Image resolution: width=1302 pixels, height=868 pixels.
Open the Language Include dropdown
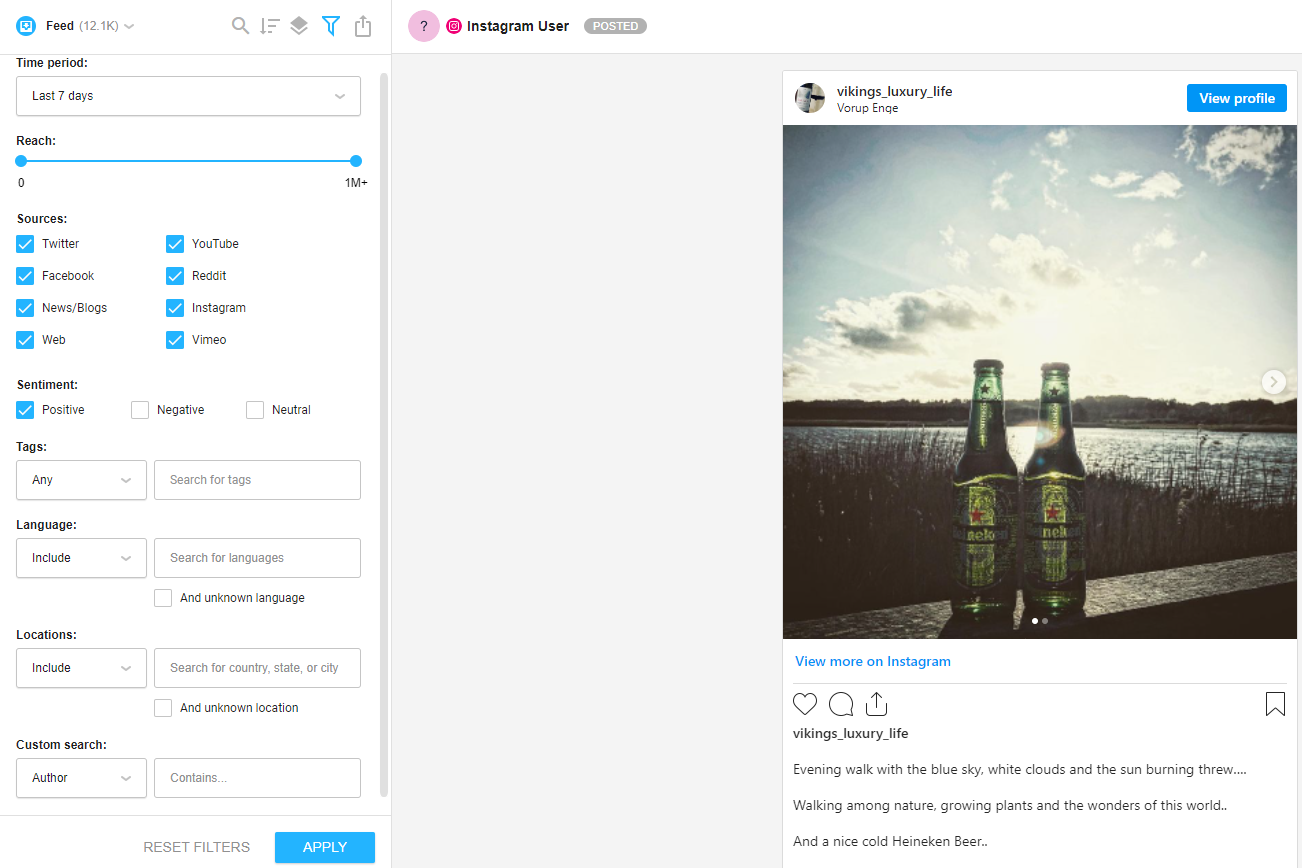81,558
